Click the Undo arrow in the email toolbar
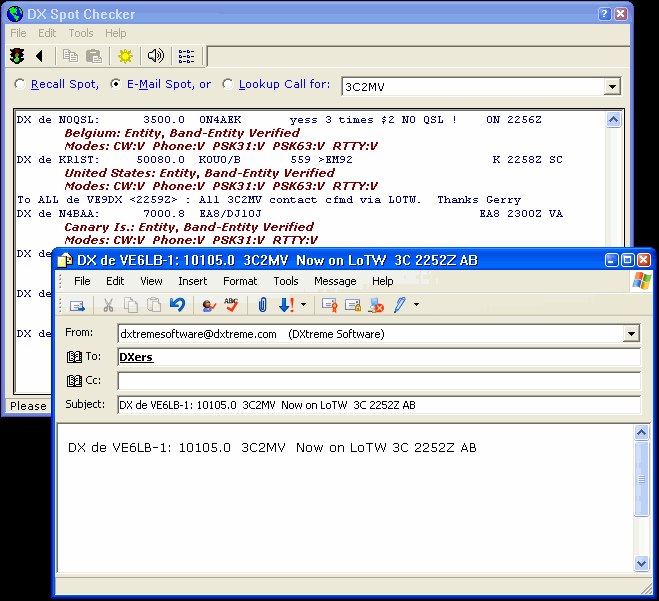Image resolution: width=659 pixels, height=601 pixels. (177, 305)
